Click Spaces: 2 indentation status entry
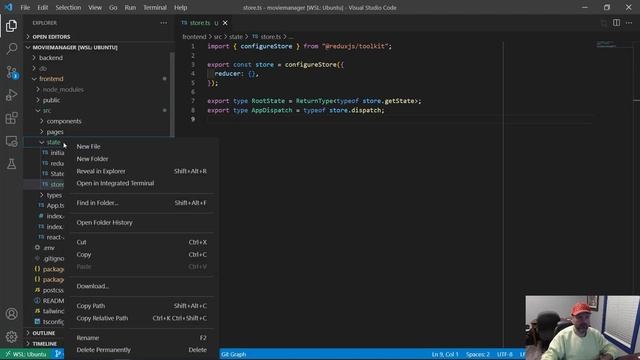640x360 pixels. 478,354
